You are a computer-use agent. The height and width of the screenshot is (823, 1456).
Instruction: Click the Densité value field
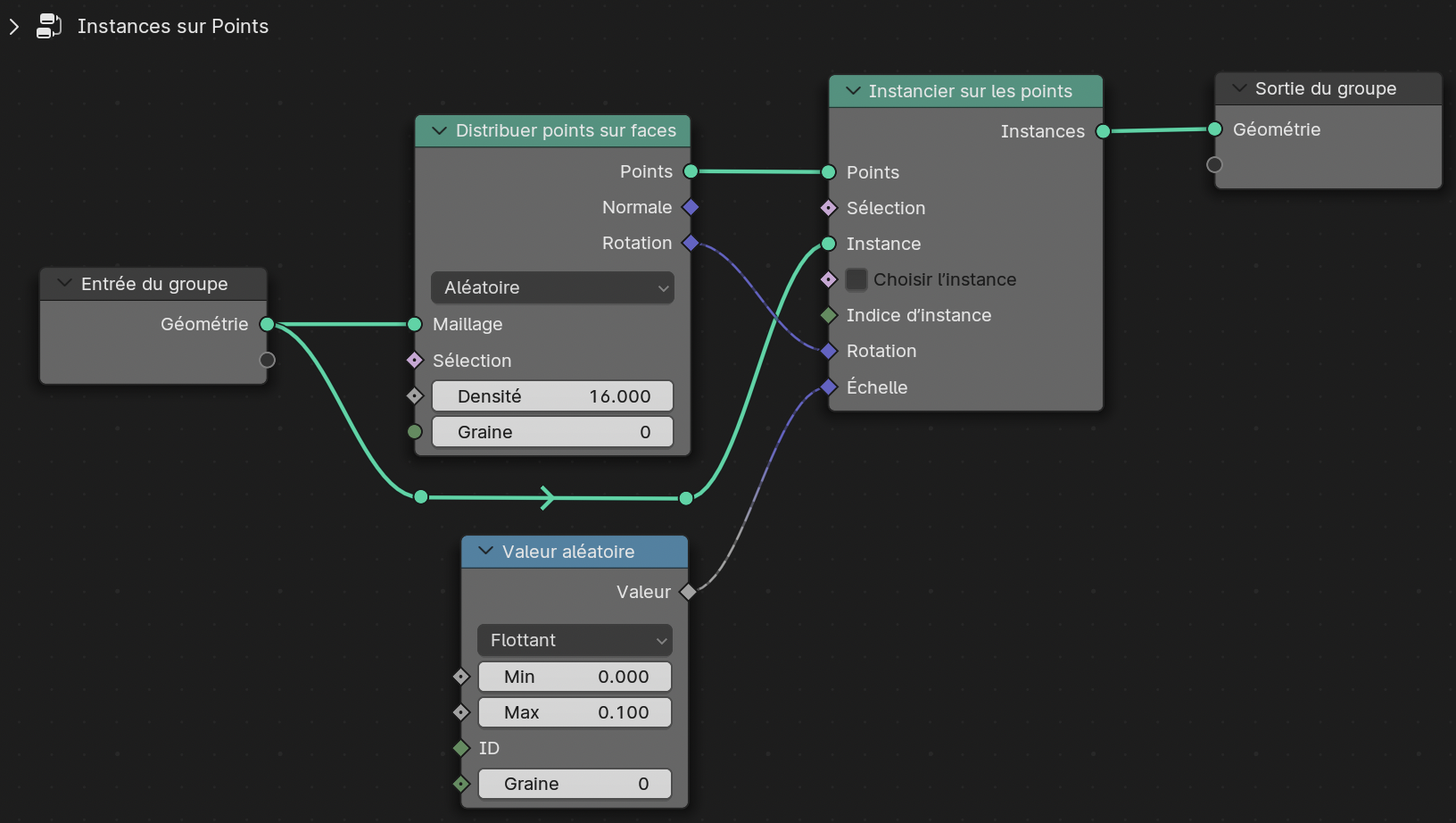[553, 396]
